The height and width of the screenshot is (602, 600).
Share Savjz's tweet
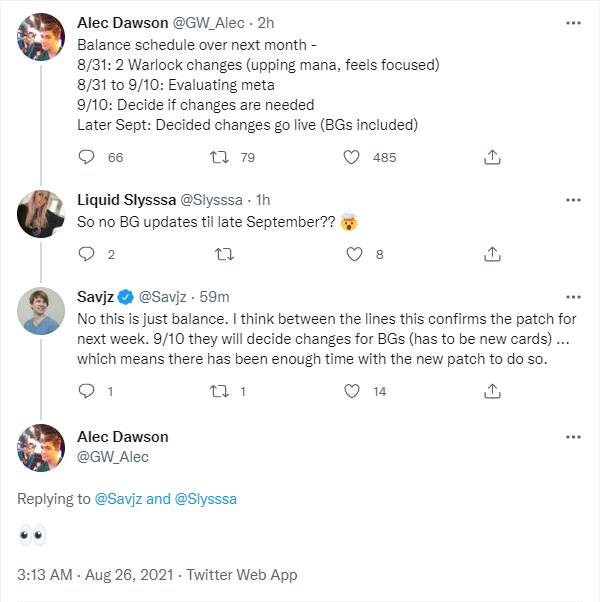pos(492,392)
